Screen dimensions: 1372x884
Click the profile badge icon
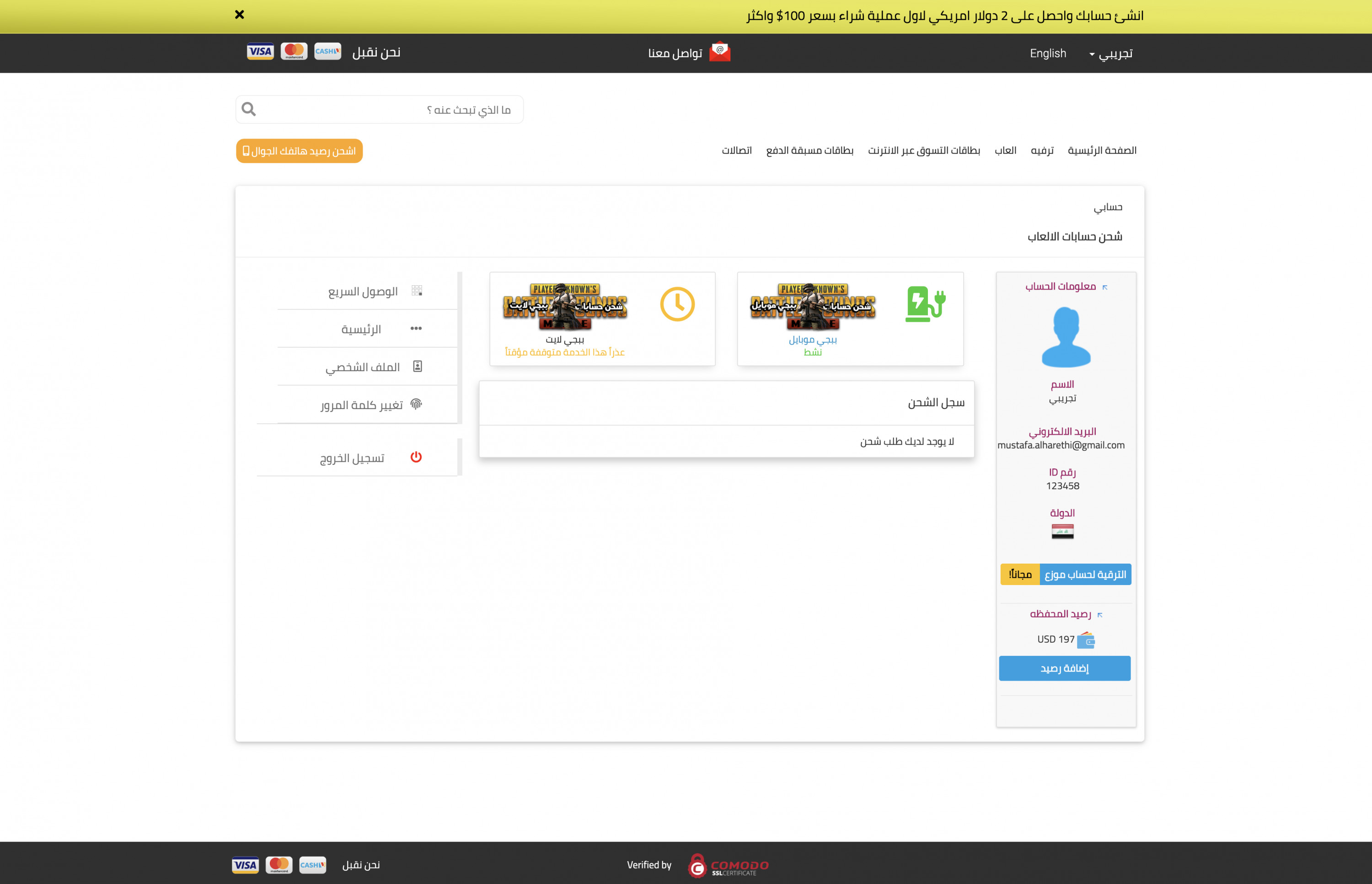coord(418,366)
